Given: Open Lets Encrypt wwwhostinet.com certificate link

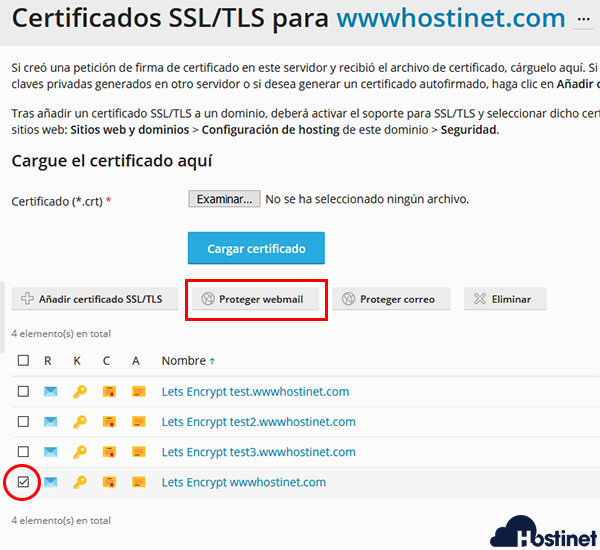Looking at the screenshot, I should click(244, 482).
